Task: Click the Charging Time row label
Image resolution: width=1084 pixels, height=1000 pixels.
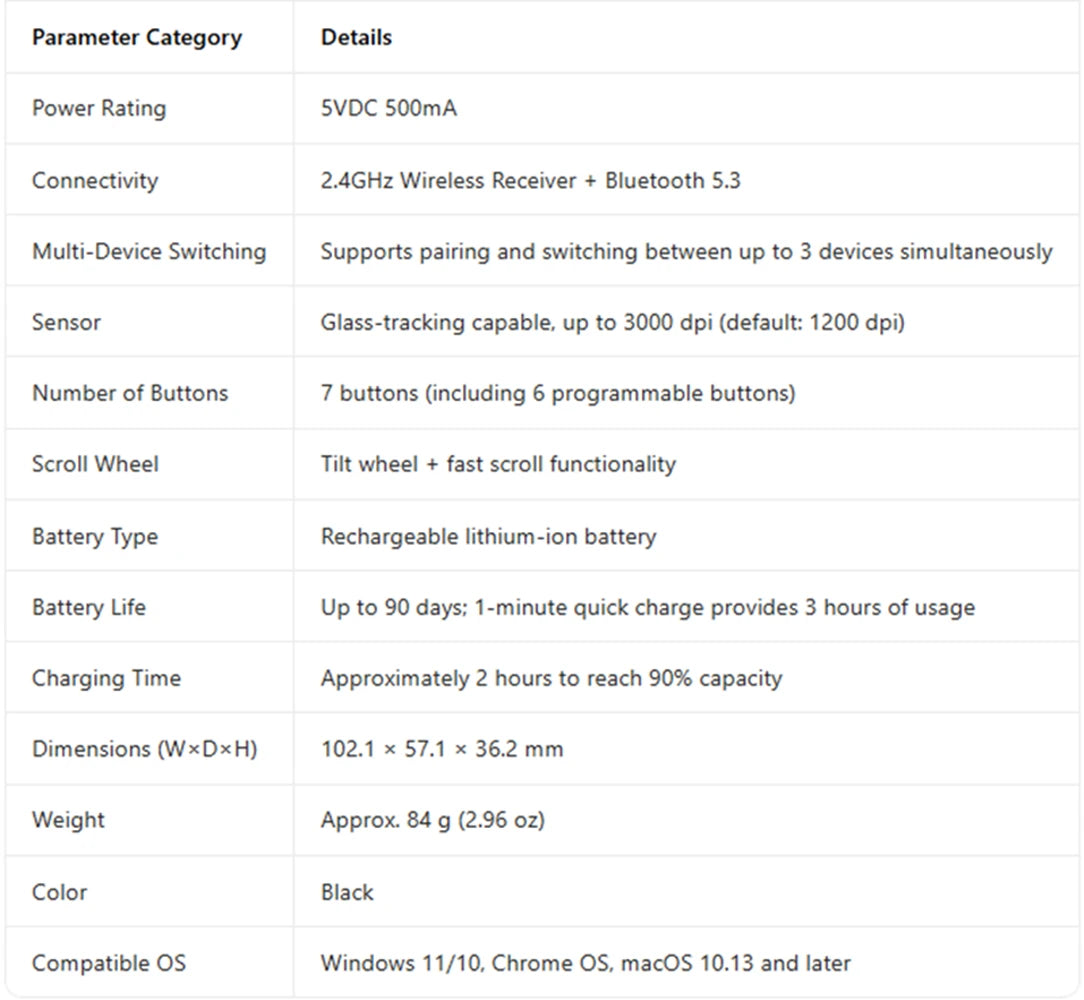Action: 106,678
